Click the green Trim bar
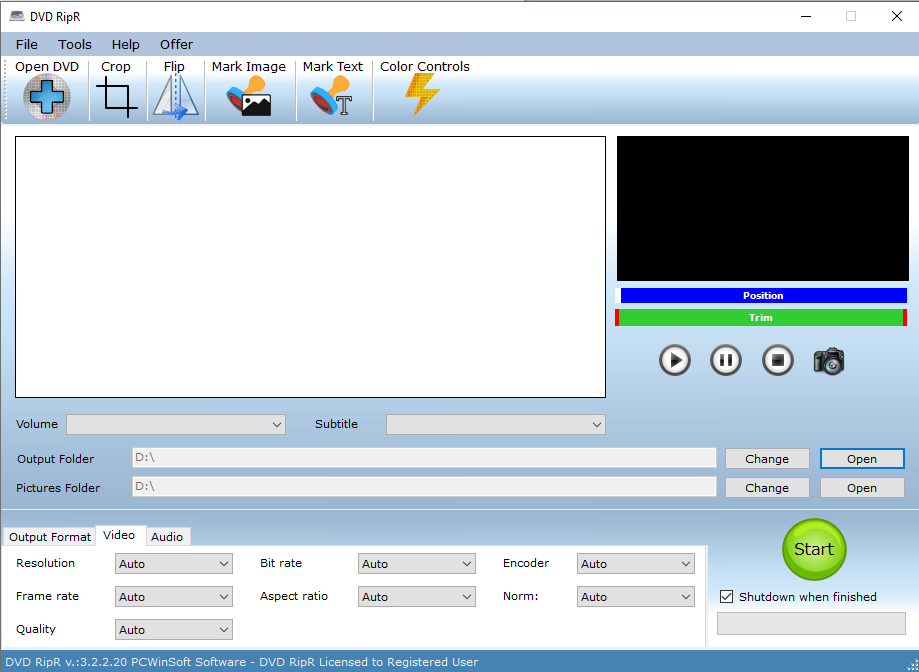Viewport: 919px width, 672px height. tap(761, 318)
